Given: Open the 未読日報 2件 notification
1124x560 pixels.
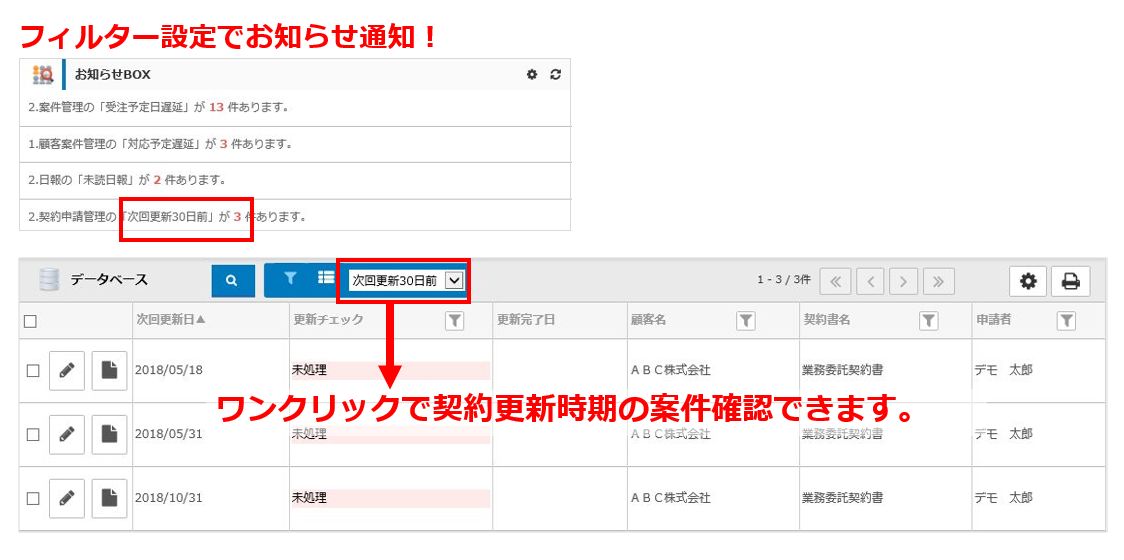Looking at the screenshot, I should [x=127, y=180].
